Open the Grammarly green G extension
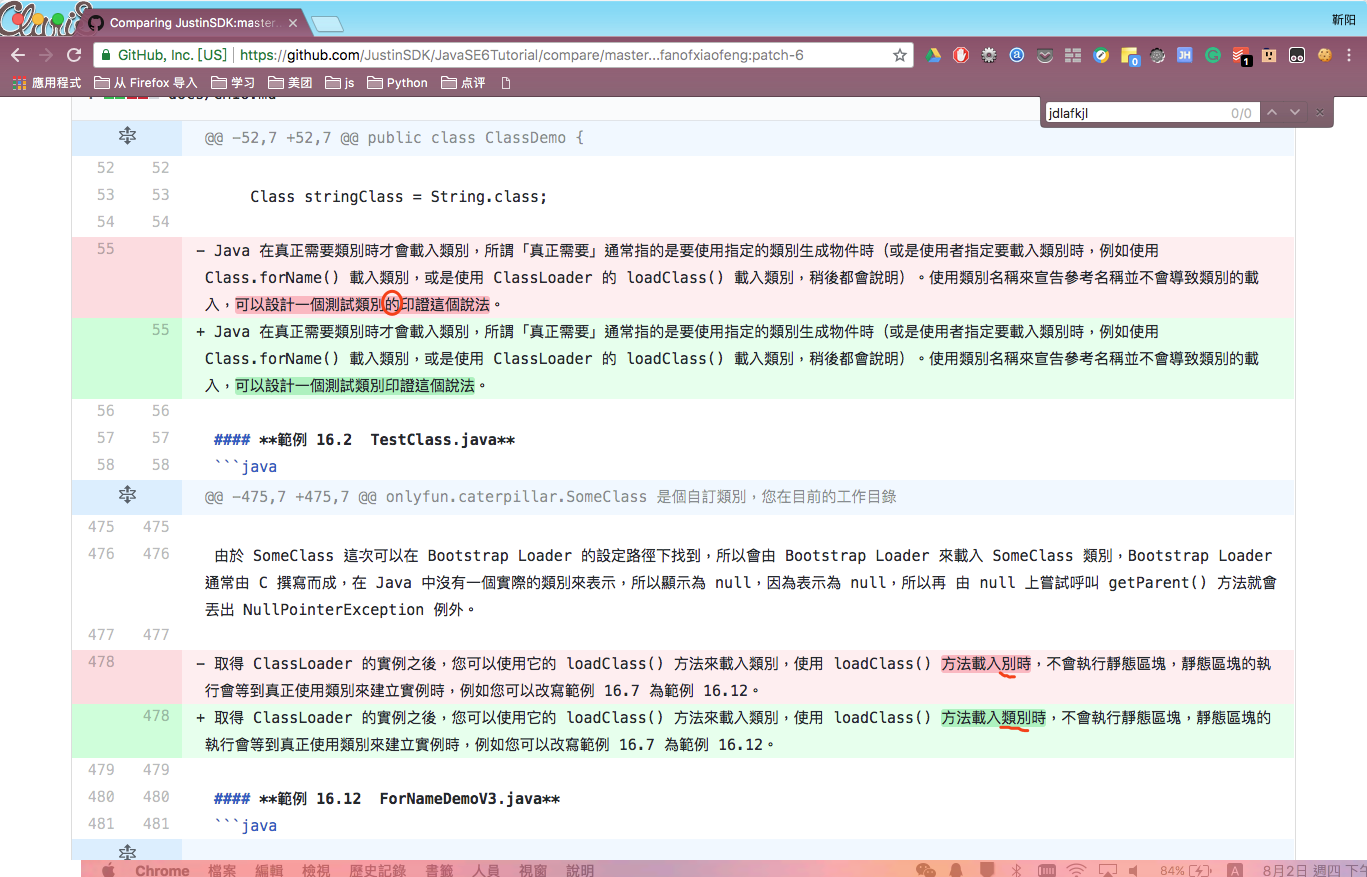This screenshot has width=1367, height=877. click(x=1213, y=56)
